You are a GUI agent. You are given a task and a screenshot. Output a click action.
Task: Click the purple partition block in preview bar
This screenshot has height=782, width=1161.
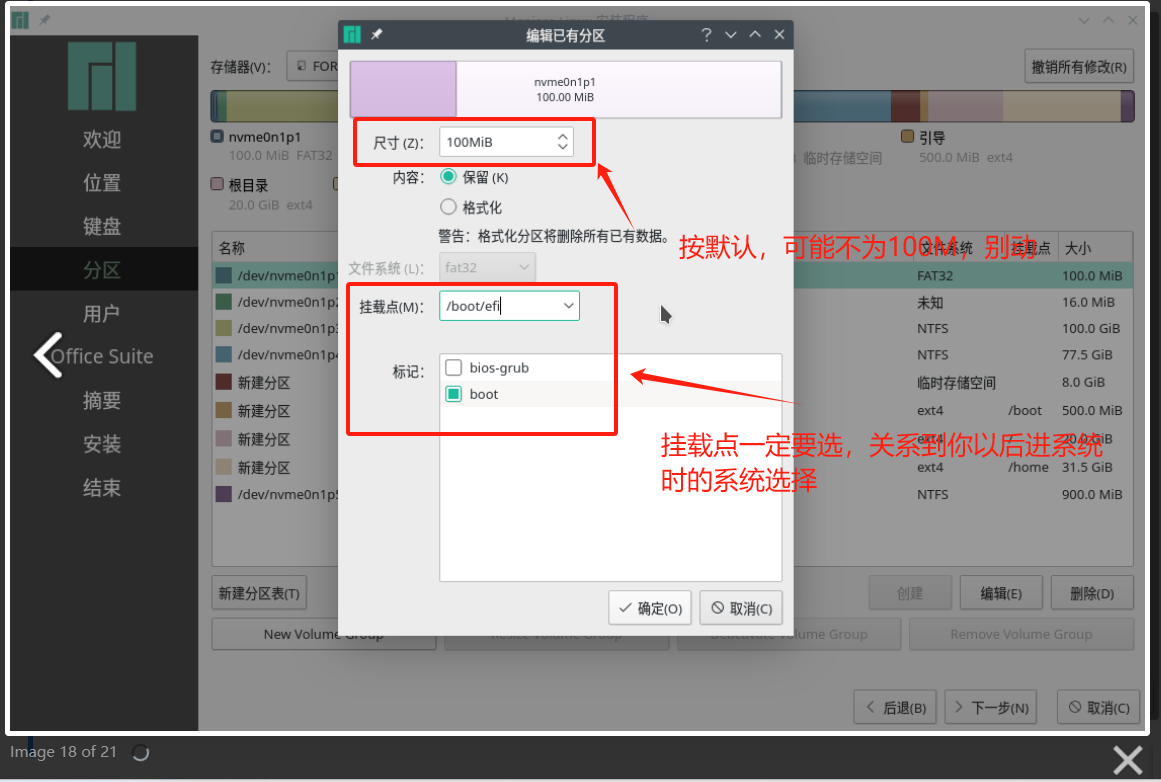[x=403, y=90]
